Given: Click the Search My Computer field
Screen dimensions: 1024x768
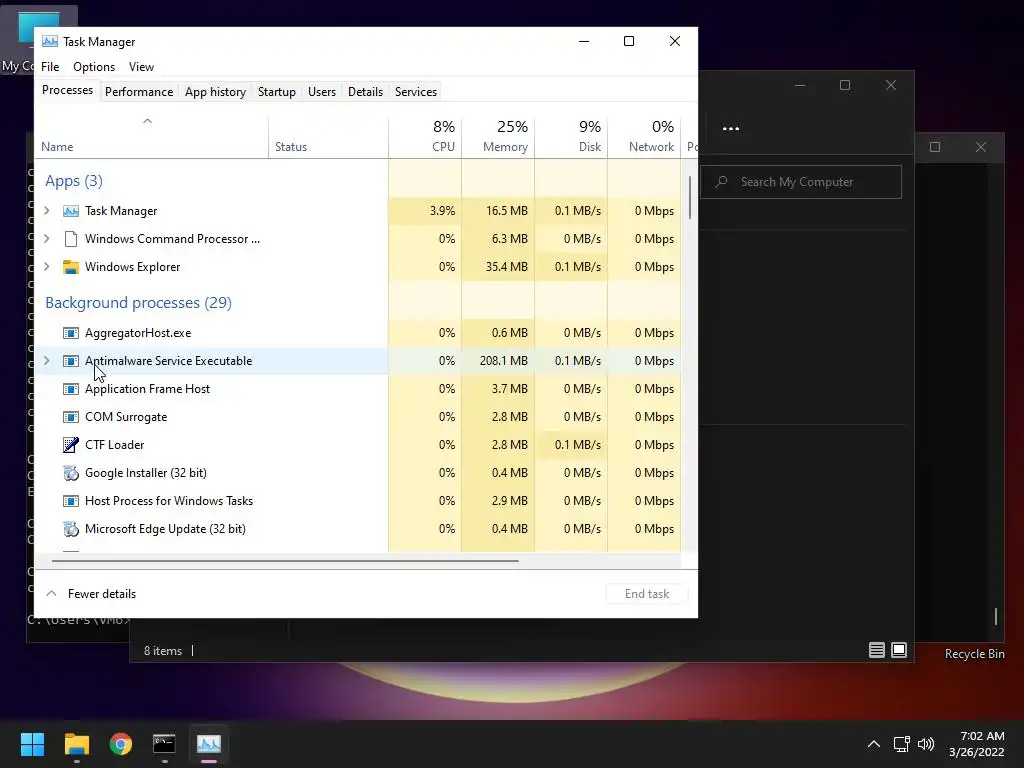Looking at the screenshot, I should click(x=801, y=182).
